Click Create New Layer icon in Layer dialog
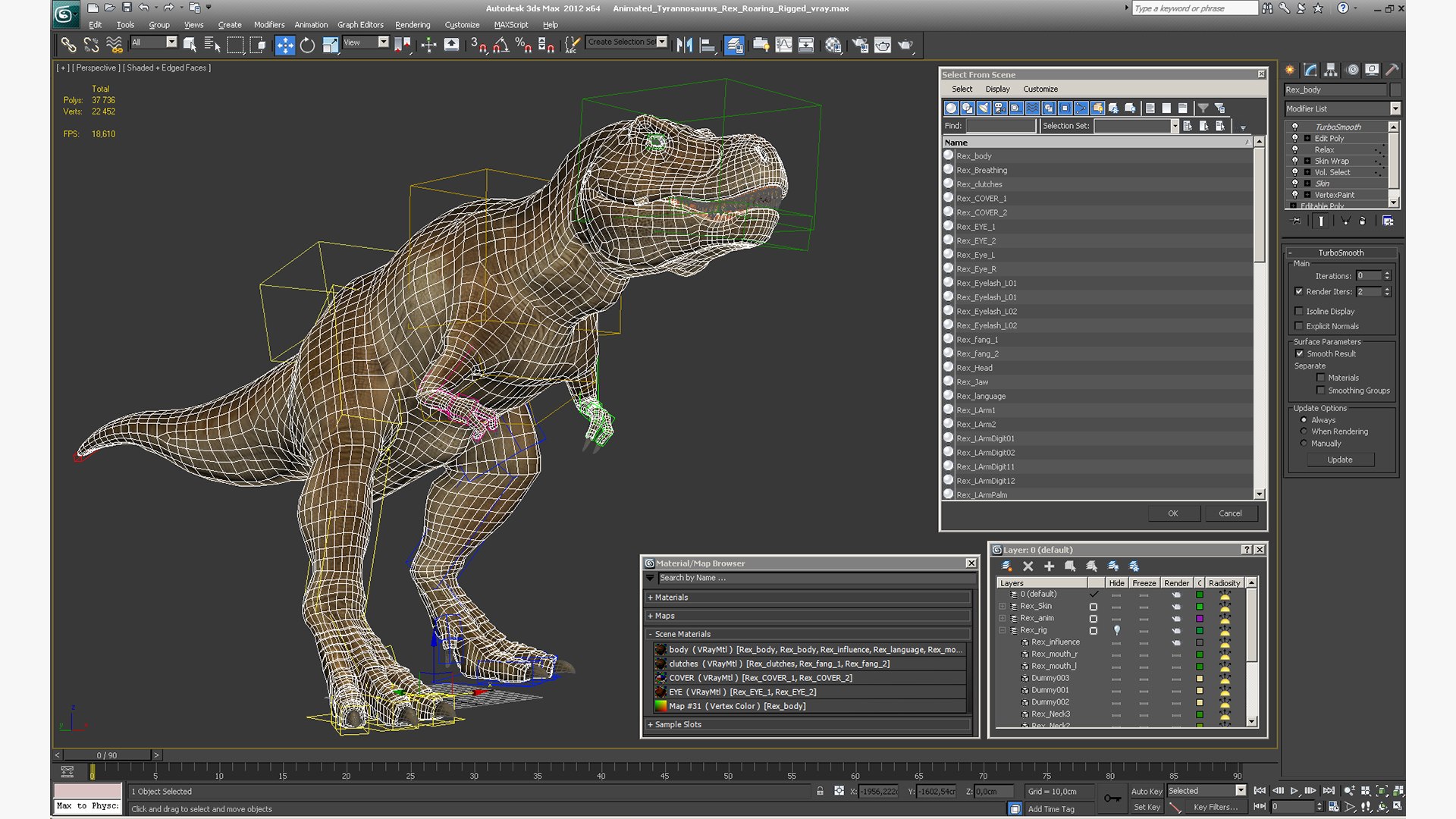 (1007, 566)
